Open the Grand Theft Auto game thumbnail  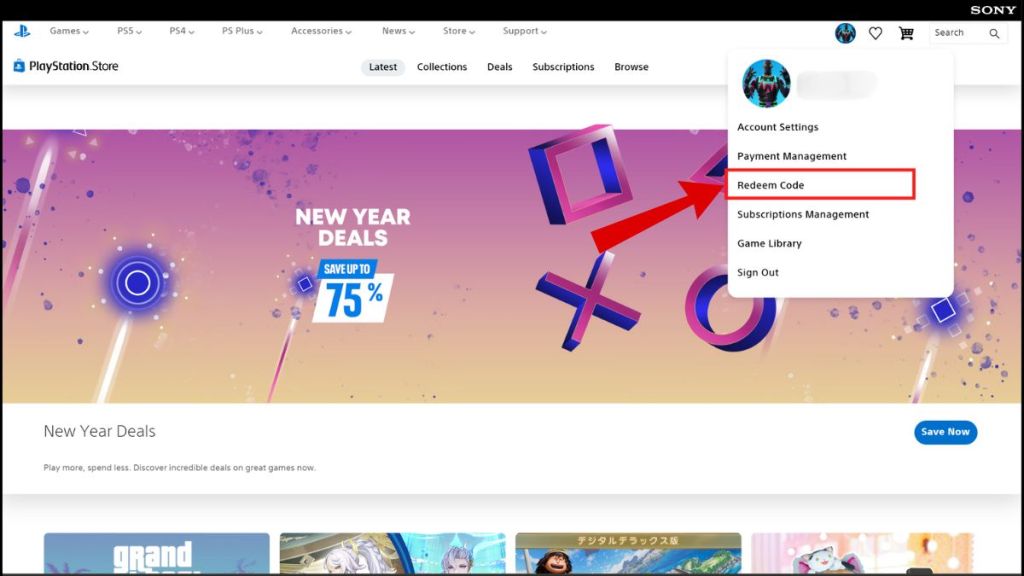[x=156, y=552]
